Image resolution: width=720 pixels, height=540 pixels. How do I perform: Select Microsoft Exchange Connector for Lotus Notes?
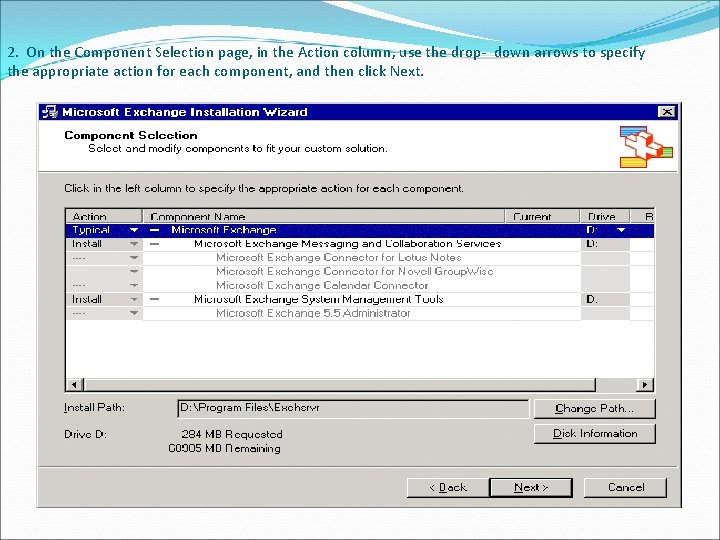(x=339, y=258)
